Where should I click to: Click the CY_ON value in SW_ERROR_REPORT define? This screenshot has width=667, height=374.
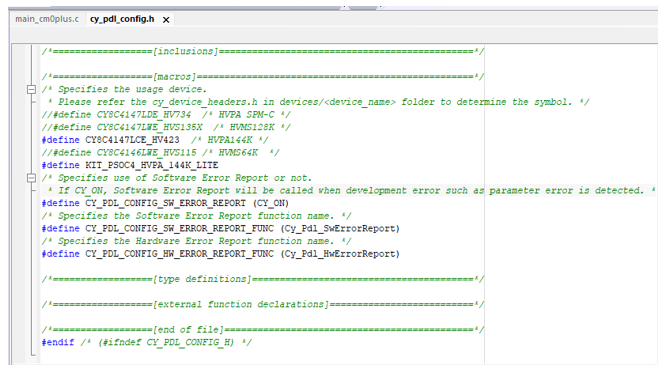click(x=271, y=203)
